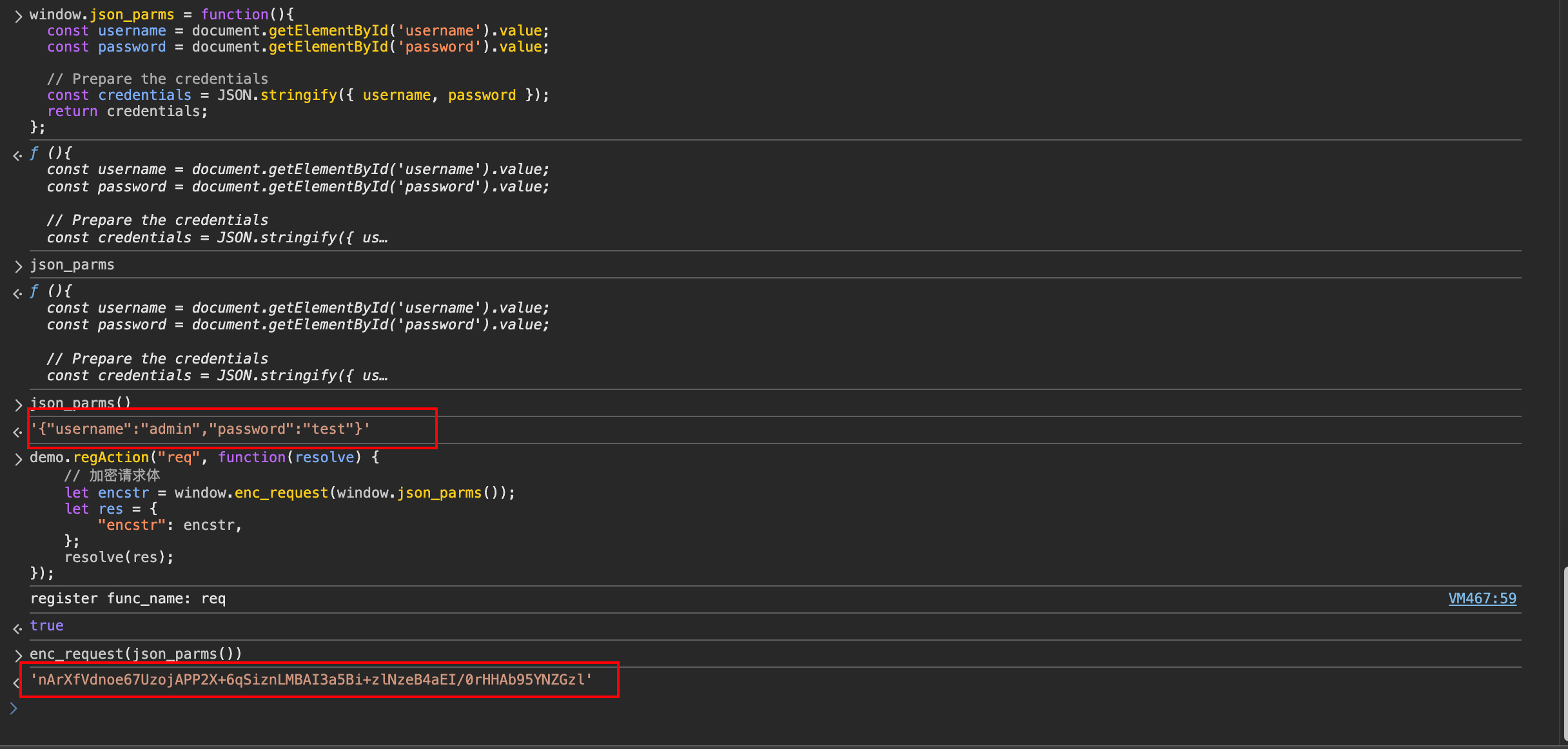Viewport: 1568px width, 749px height.
Task: Click the 'json_parms()' input command
Action: coord(81,403)
